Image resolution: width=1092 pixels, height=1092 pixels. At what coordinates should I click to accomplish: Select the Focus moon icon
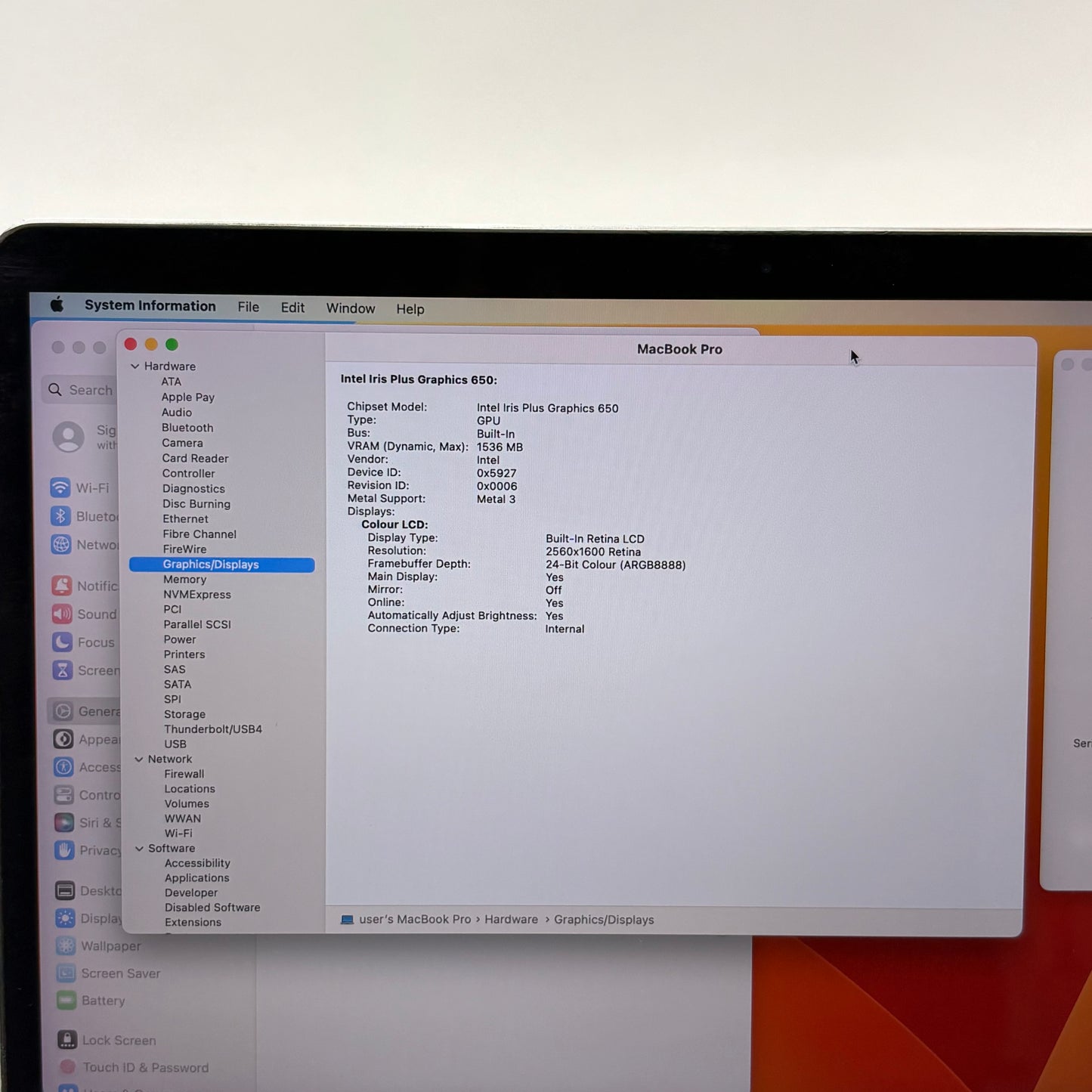point(63,642)
